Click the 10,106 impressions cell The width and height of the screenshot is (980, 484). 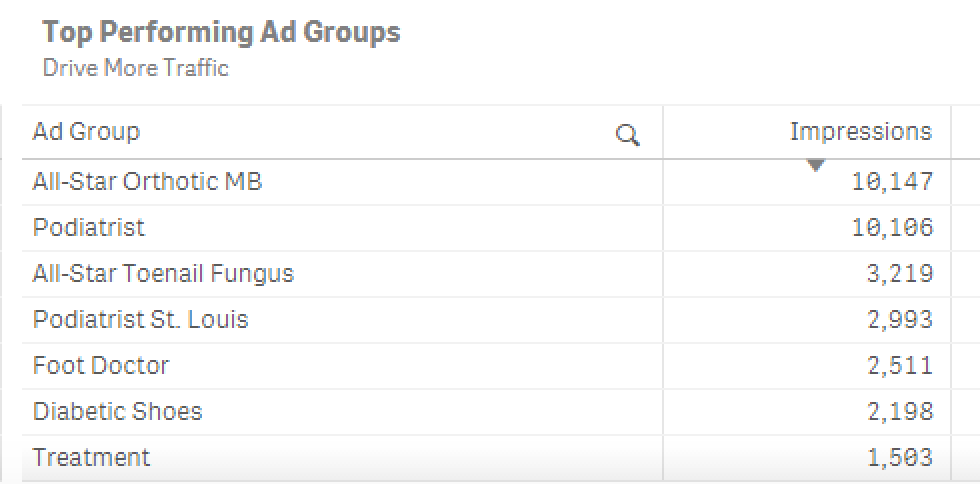pos(892,228)
